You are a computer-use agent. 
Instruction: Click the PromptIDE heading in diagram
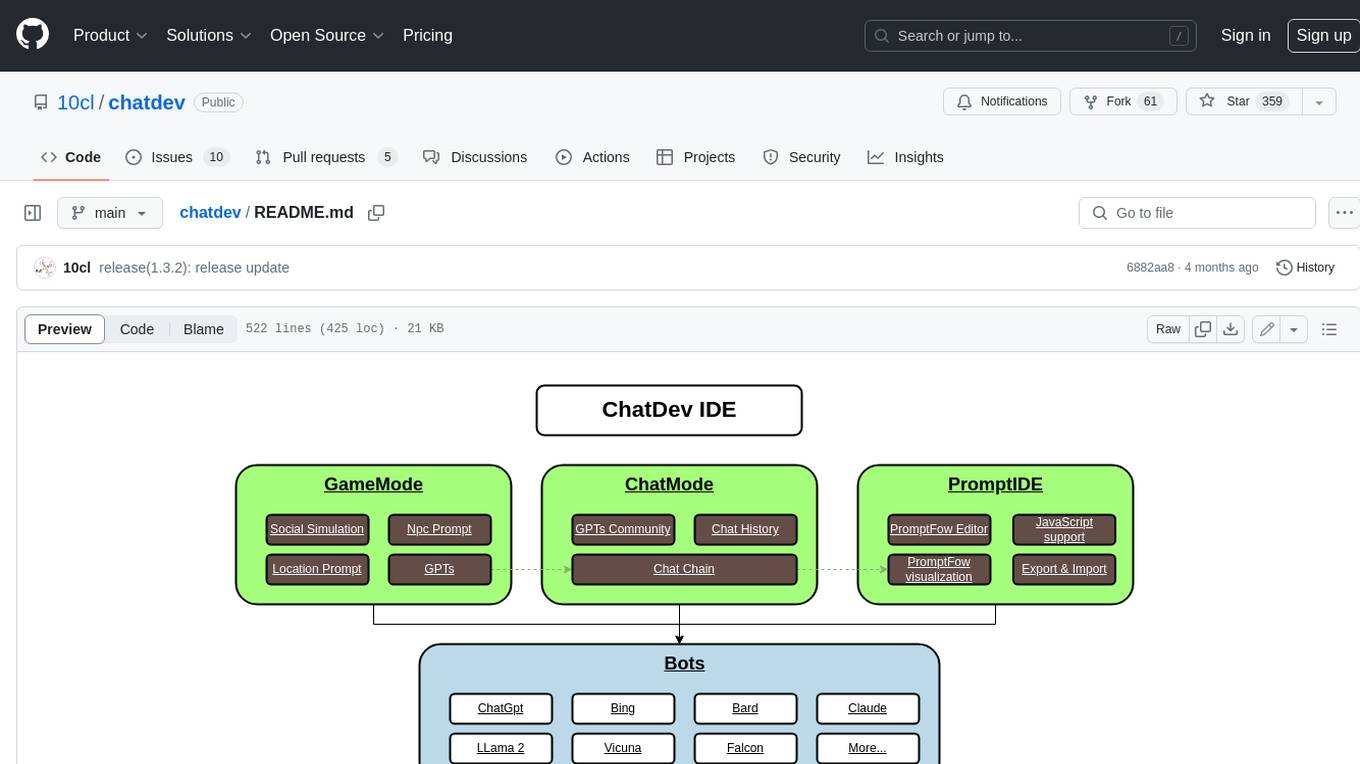click(995, 484)
